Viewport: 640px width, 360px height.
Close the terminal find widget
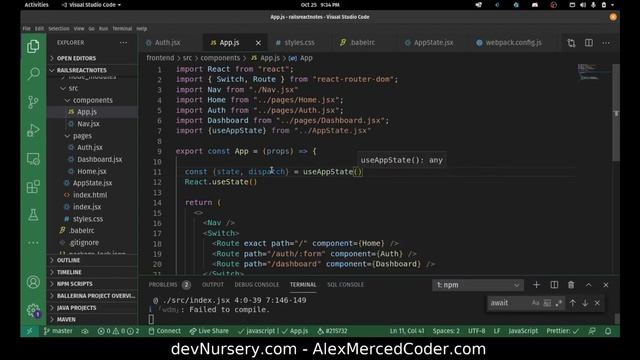(x=597, y=303)
